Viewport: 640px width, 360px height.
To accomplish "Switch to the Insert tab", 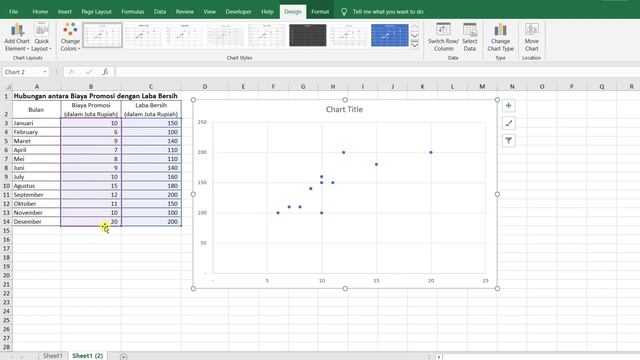I will 64,12.
